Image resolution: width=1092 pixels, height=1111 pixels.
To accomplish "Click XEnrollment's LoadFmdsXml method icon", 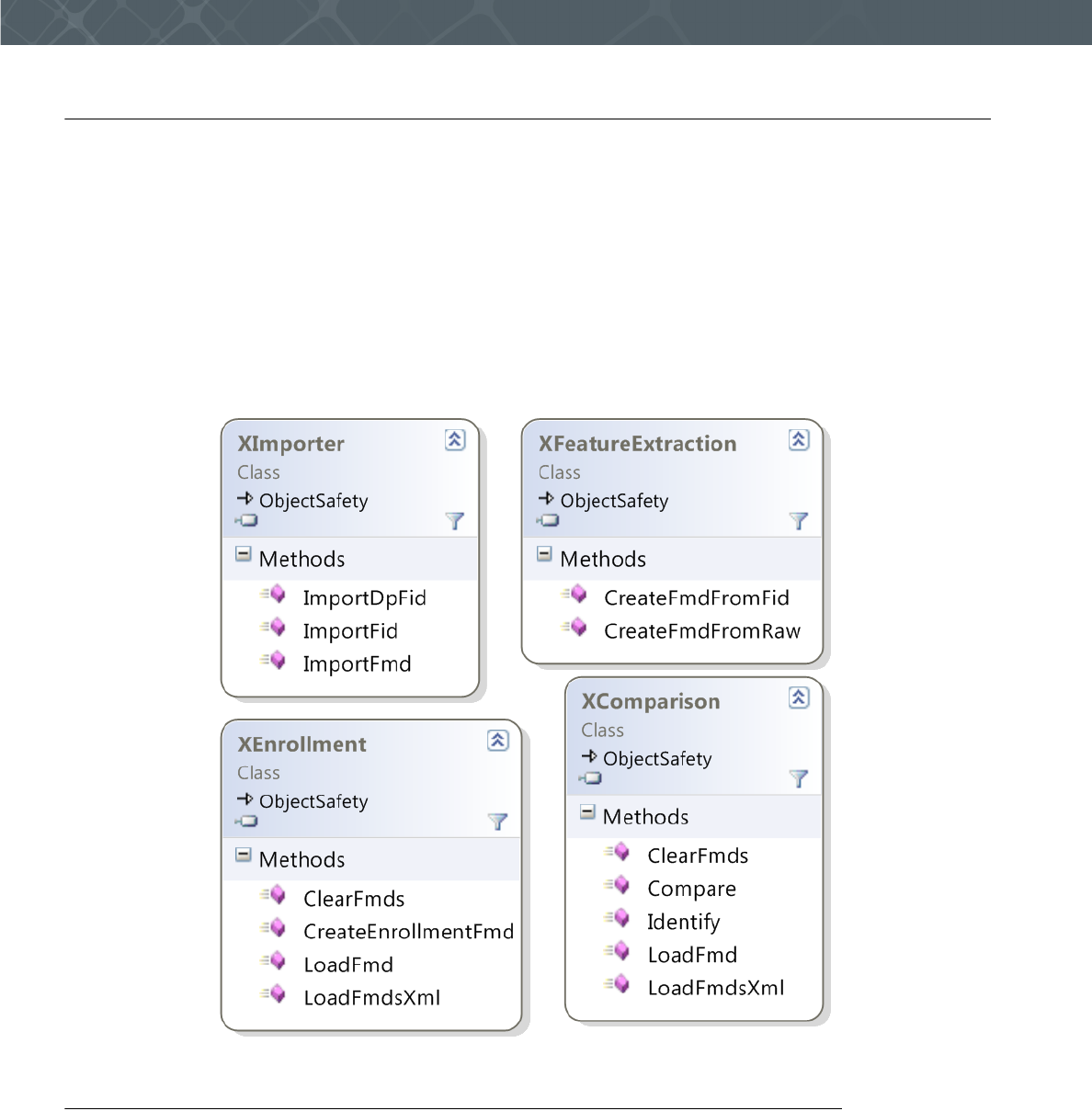I will [x=273, y=994].
